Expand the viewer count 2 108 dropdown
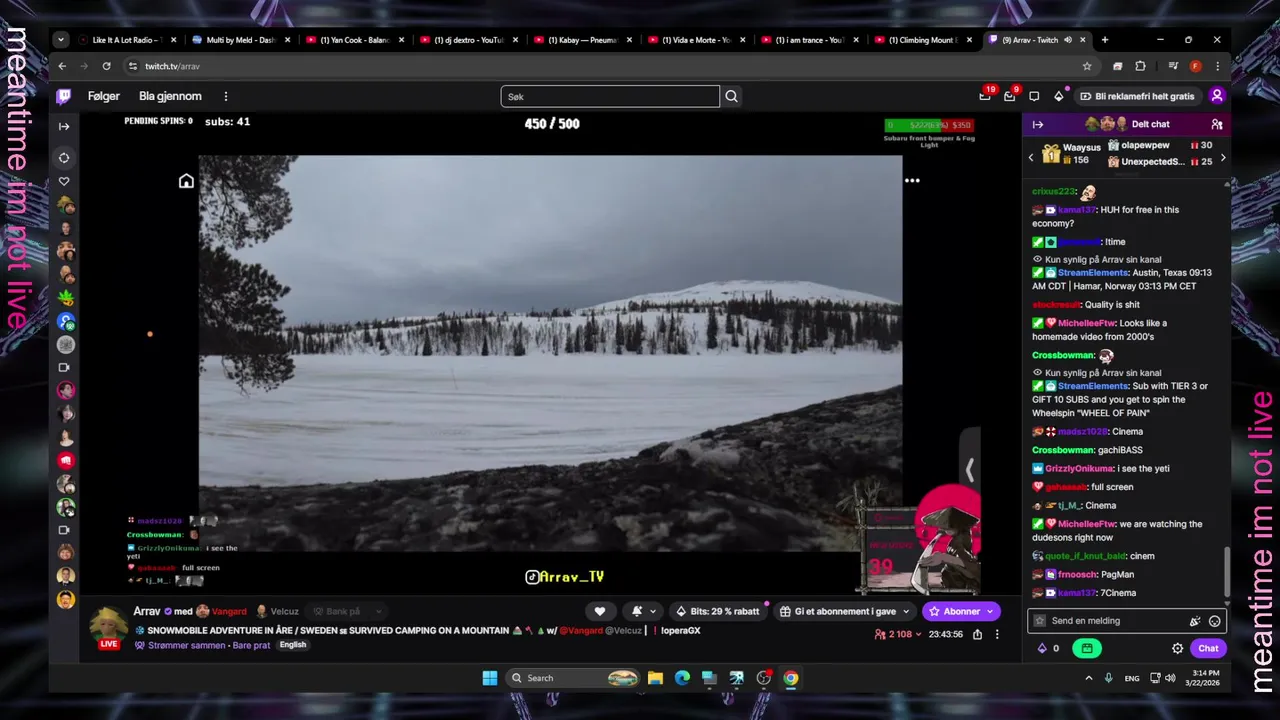1280x720 pixels. pyautogui.click(x=898, y=634)
